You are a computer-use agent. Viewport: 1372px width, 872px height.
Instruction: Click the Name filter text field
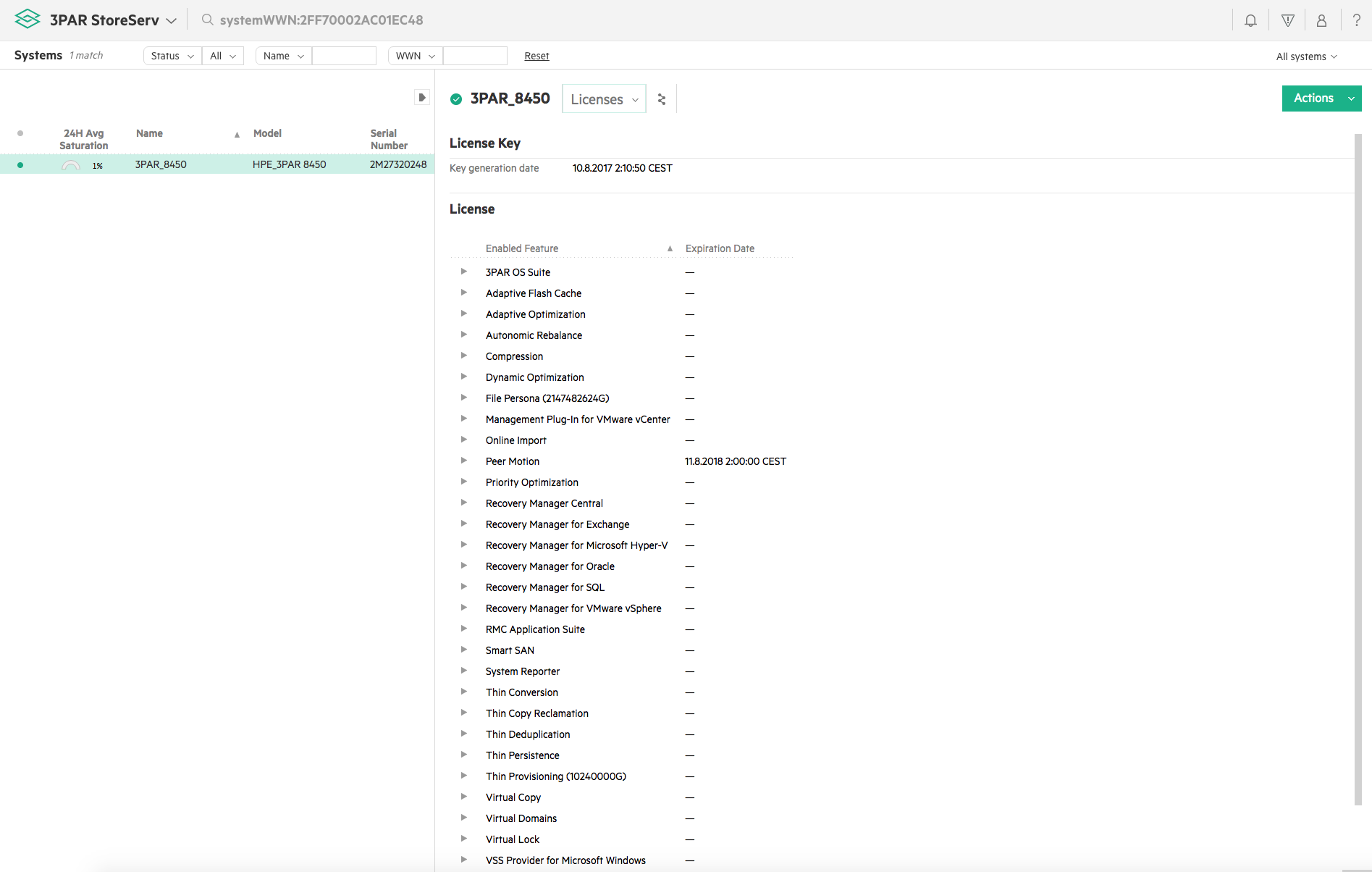pyautogui.click(x=344, y=56)
